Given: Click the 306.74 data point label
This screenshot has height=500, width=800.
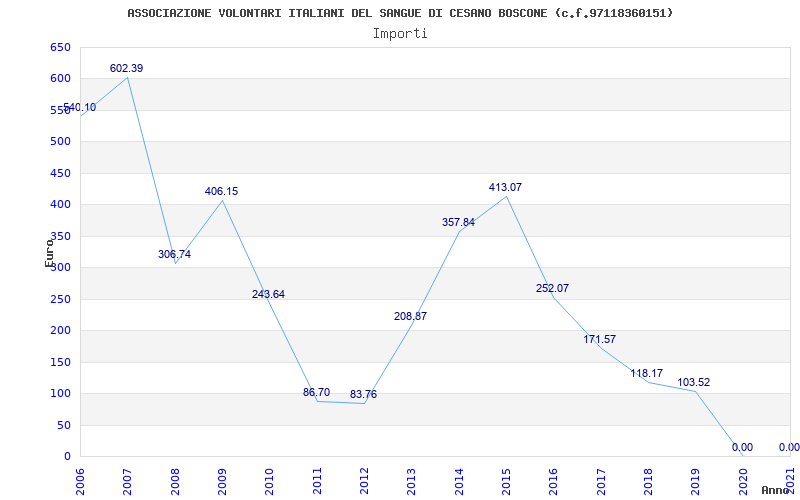Looking at the screenshot, I should coord(174,254).
